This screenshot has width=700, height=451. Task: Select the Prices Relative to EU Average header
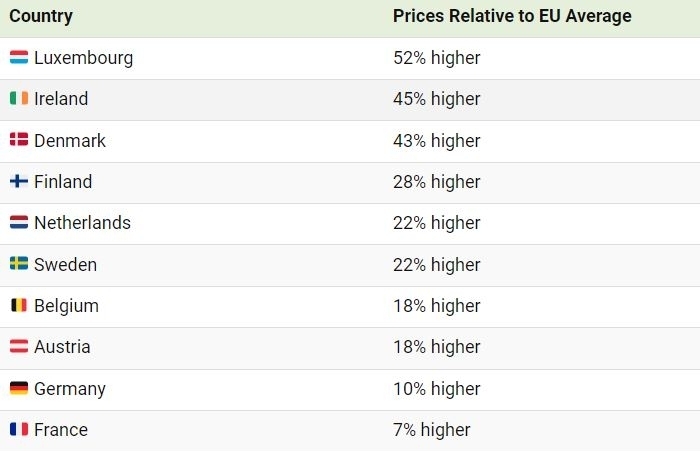(512, 17)
